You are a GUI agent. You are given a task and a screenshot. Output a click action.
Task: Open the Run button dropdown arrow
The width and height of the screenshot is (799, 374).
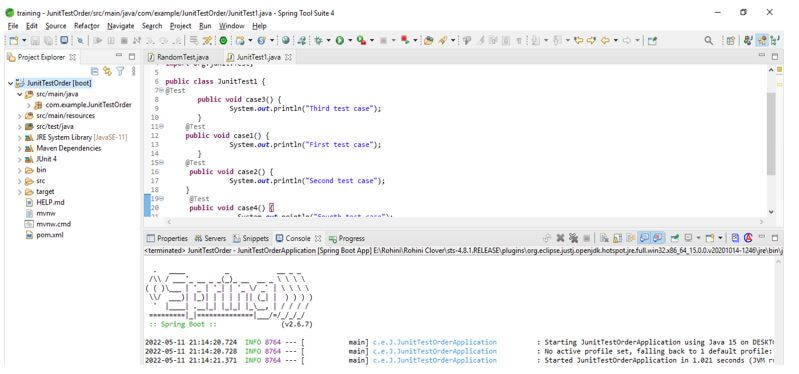(350, 41)
